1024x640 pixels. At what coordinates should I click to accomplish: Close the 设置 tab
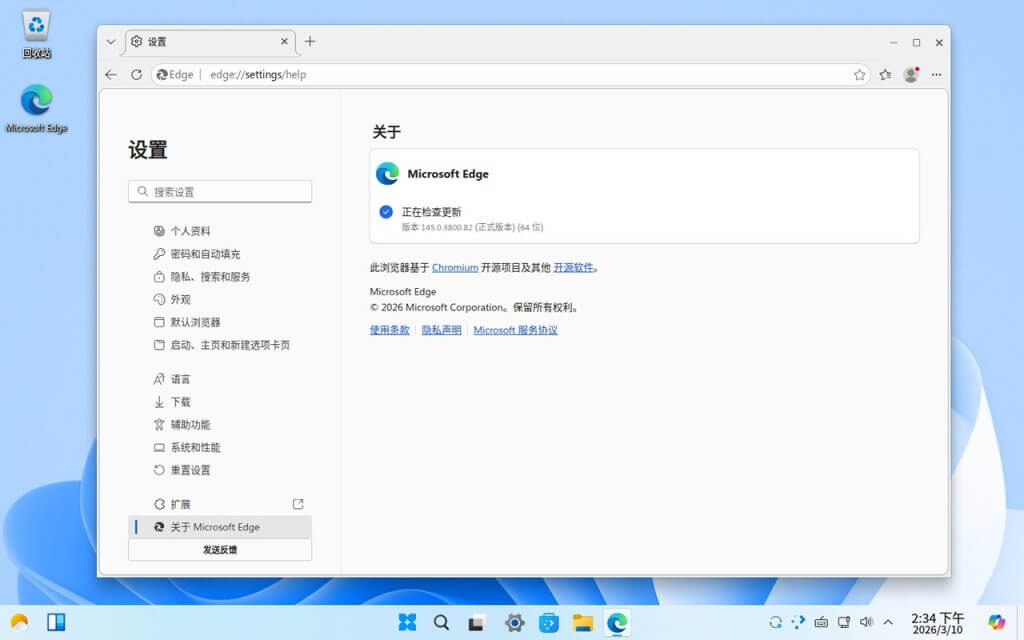point(284,41)
